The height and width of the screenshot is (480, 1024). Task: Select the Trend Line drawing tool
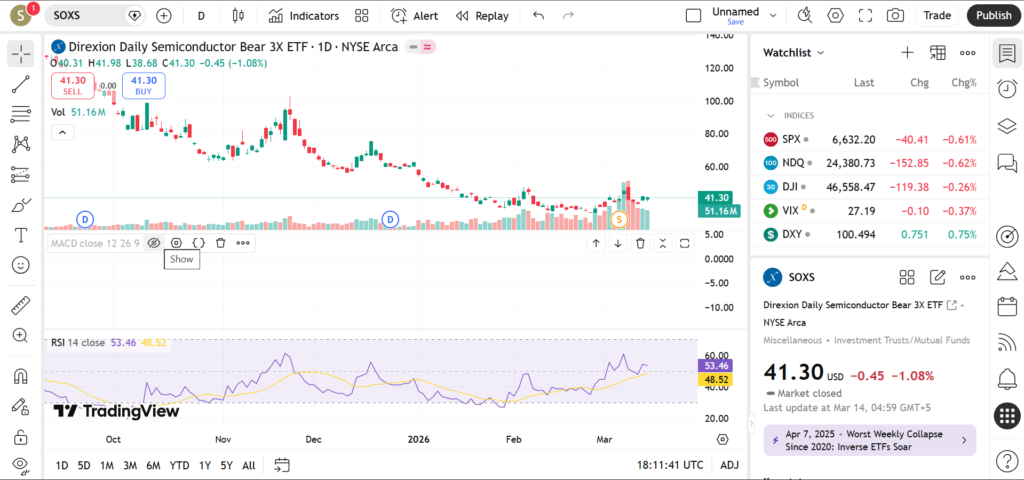[21, 84]
